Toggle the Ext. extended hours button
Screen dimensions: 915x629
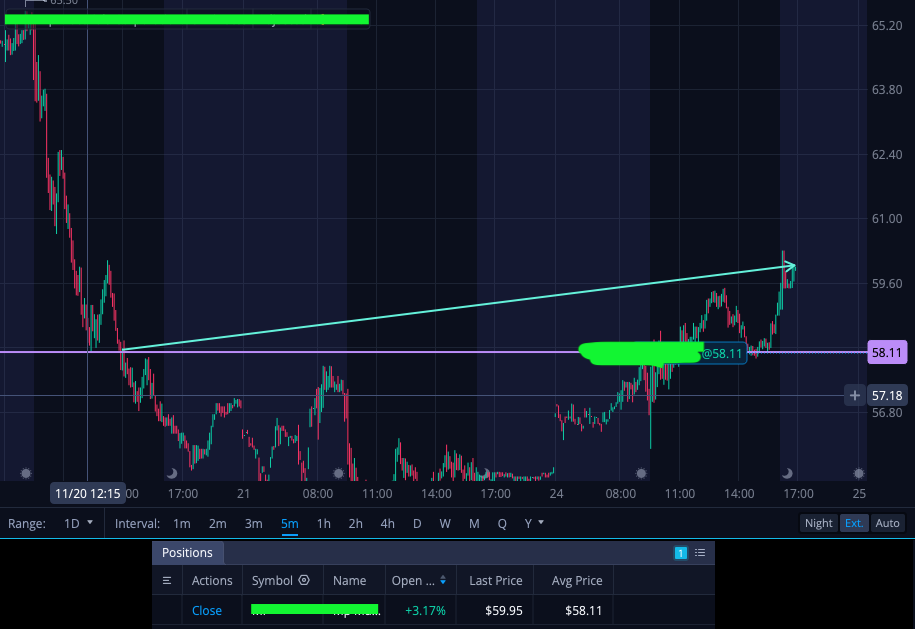click(x=854, y=523)
